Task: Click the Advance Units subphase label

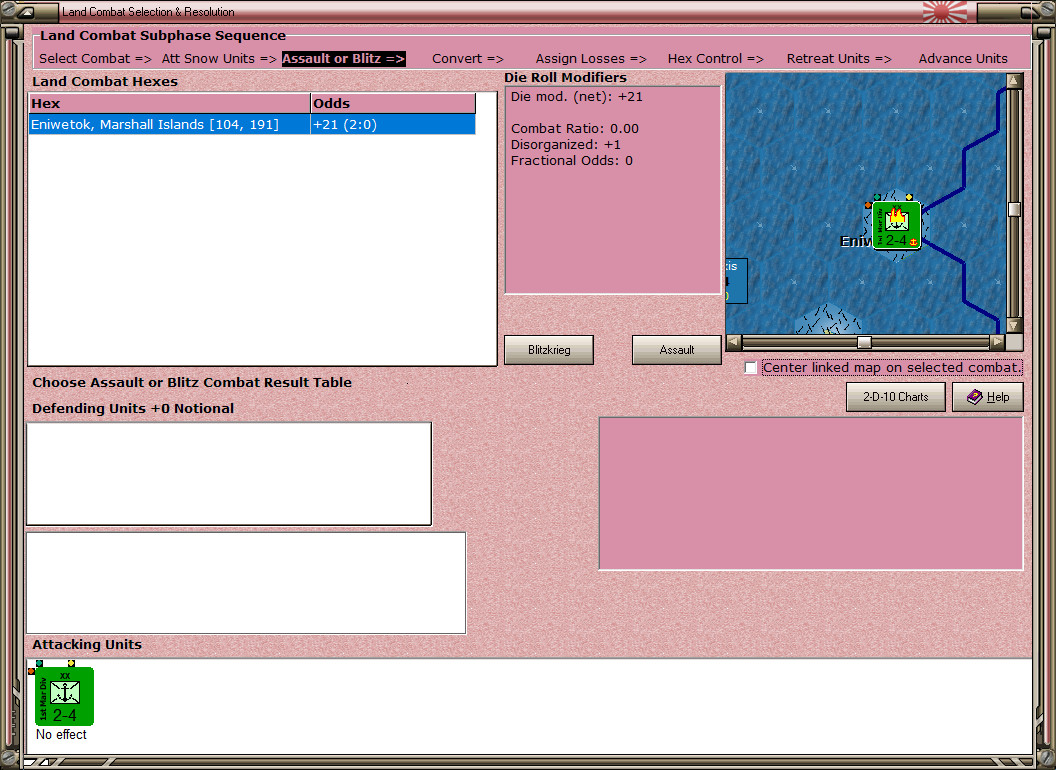Action: [x=963, y=59]
